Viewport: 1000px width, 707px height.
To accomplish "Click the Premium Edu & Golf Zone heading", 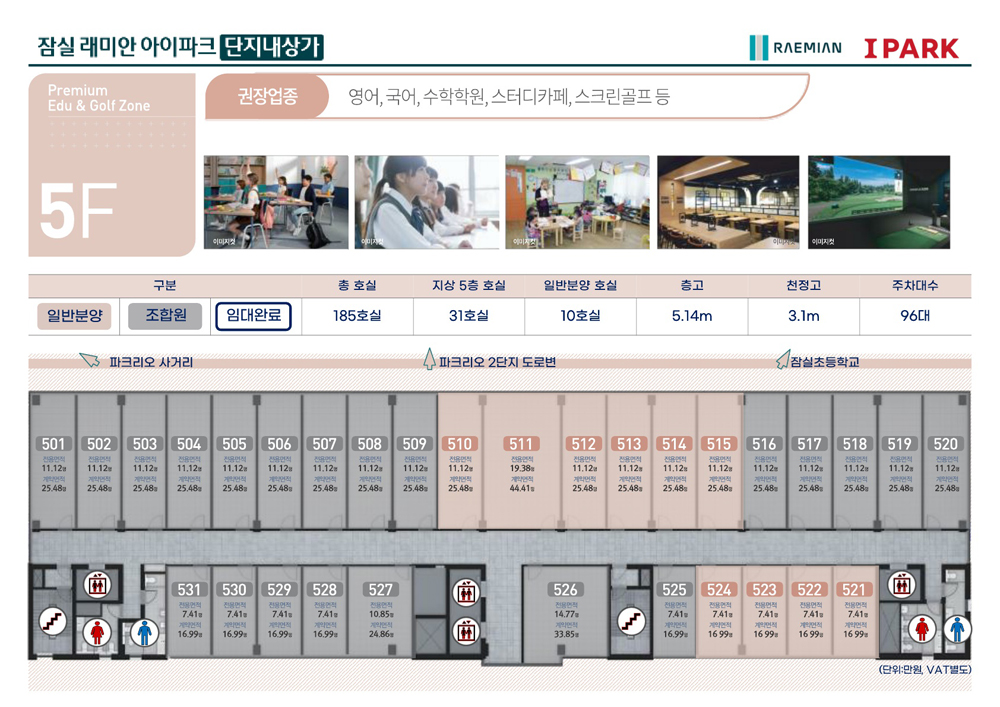I will point(99,98).
